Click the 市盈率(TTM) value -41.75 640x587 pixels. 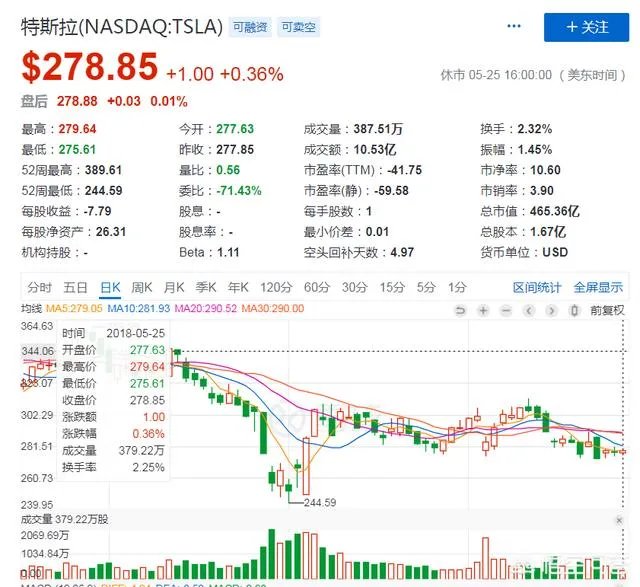(x=404, y=170)
